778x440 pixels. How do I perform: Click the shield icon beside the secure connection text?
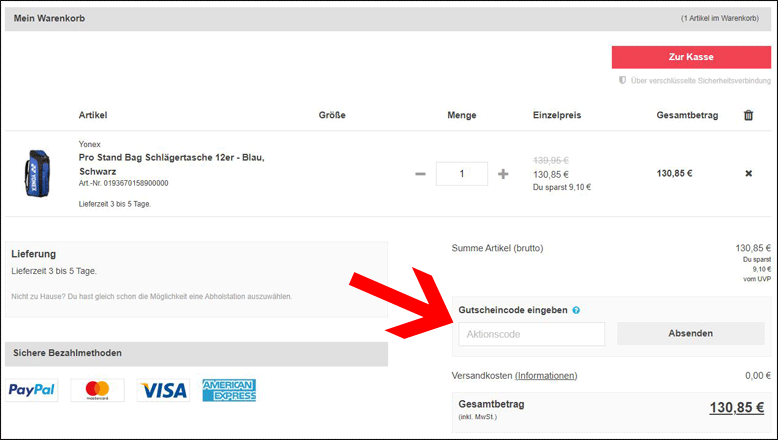pos(622,80)
